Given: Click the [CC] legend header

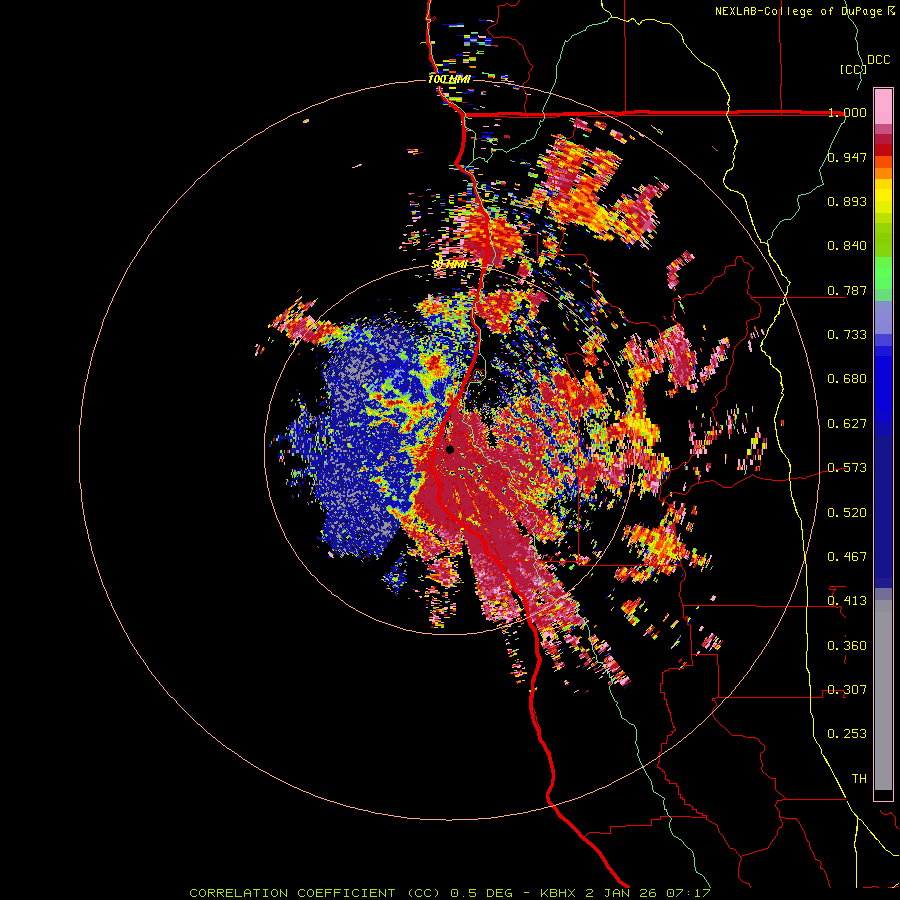Looking at the screenshot, I should 853,69.
